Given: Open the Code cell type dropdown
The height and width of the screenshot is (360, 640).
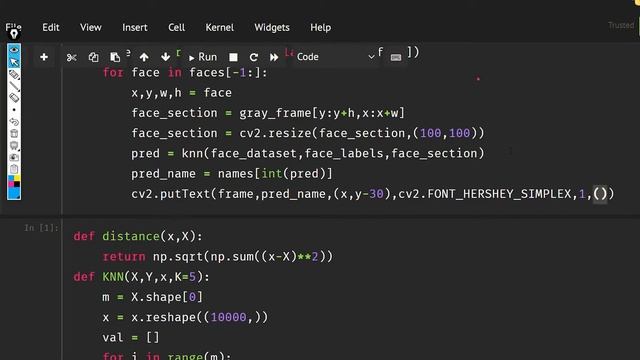Looking at the screenshot, I should tap(335, 57).
